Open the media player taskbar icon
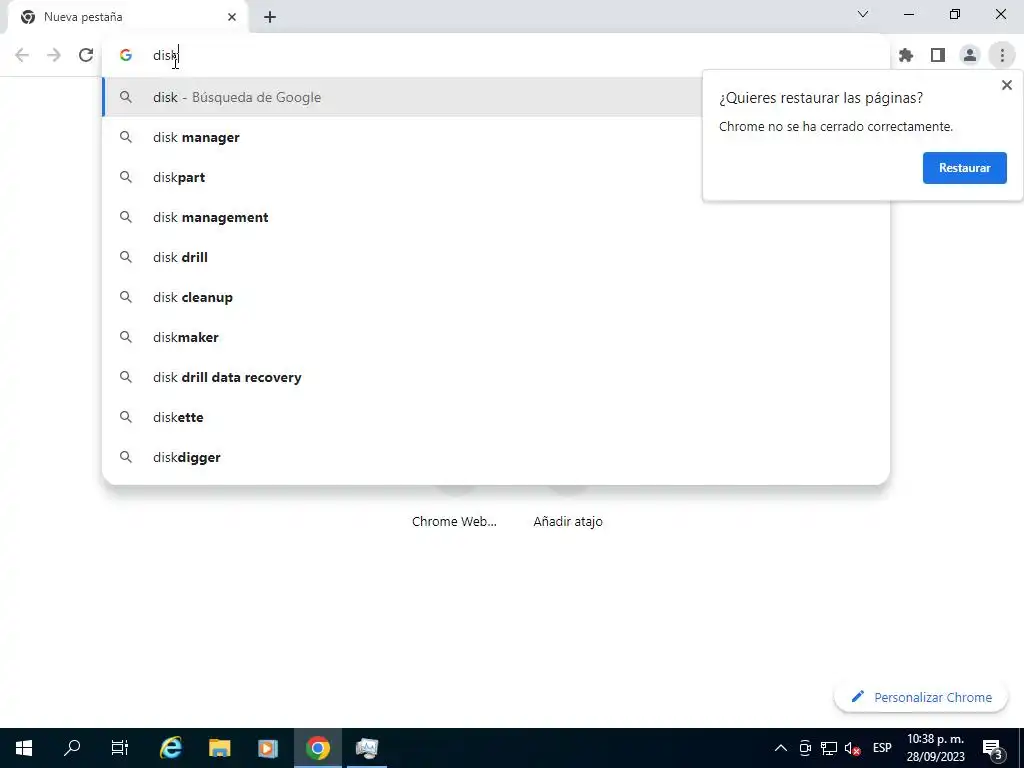Screen dimensions: 1024x768 pos(268,748)
